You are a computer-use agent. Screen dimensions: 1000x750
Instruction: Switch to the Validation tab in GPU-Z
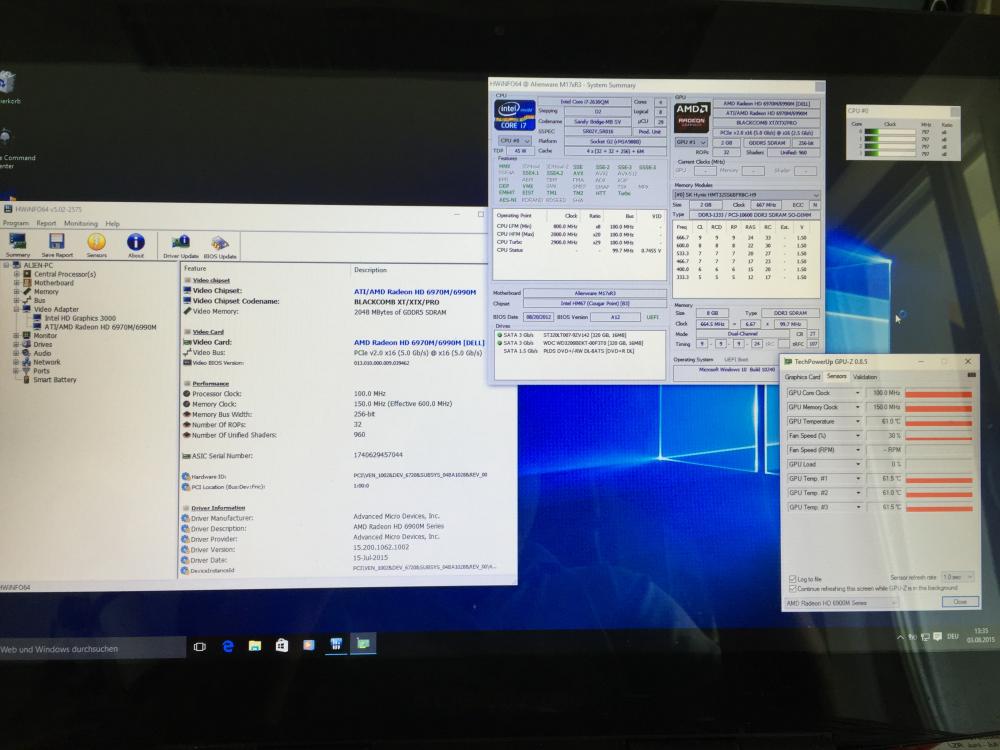coord(865,377)
